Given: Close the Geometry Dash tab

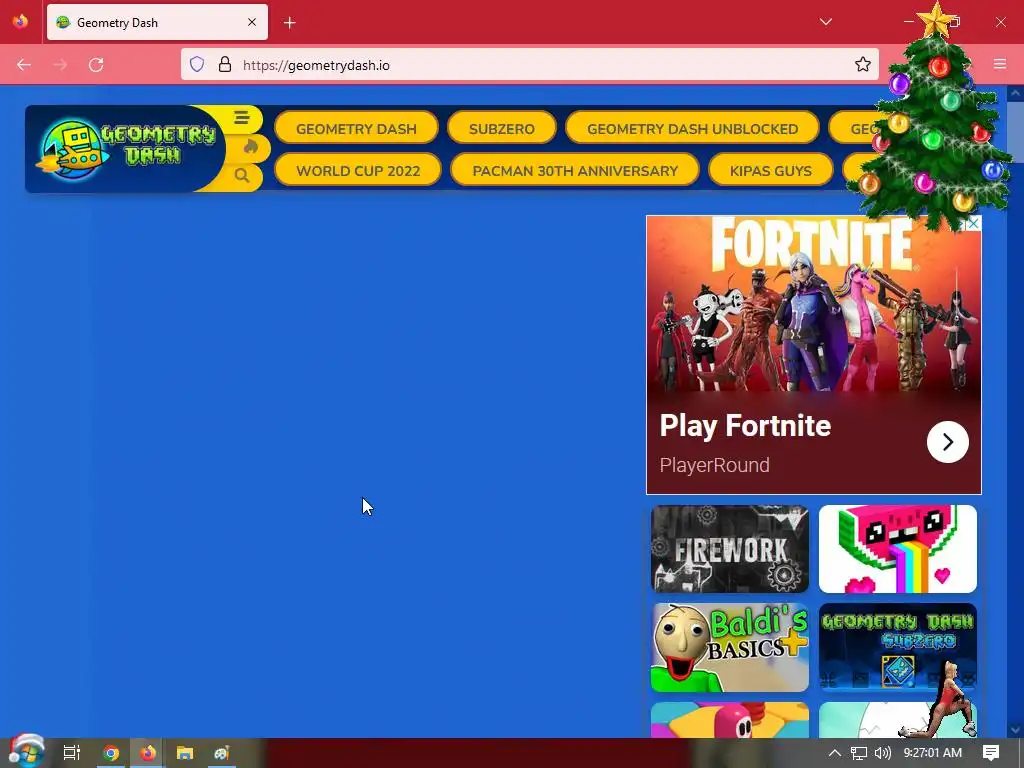Looking at the screenshot, I should click(251, 22).
